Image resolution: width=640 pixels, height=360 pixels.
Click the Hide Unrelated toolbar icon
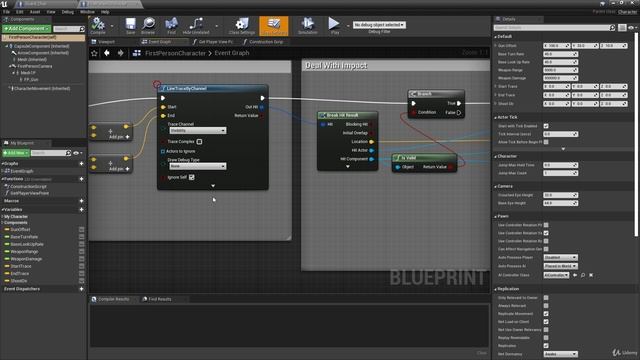(196, 25)
